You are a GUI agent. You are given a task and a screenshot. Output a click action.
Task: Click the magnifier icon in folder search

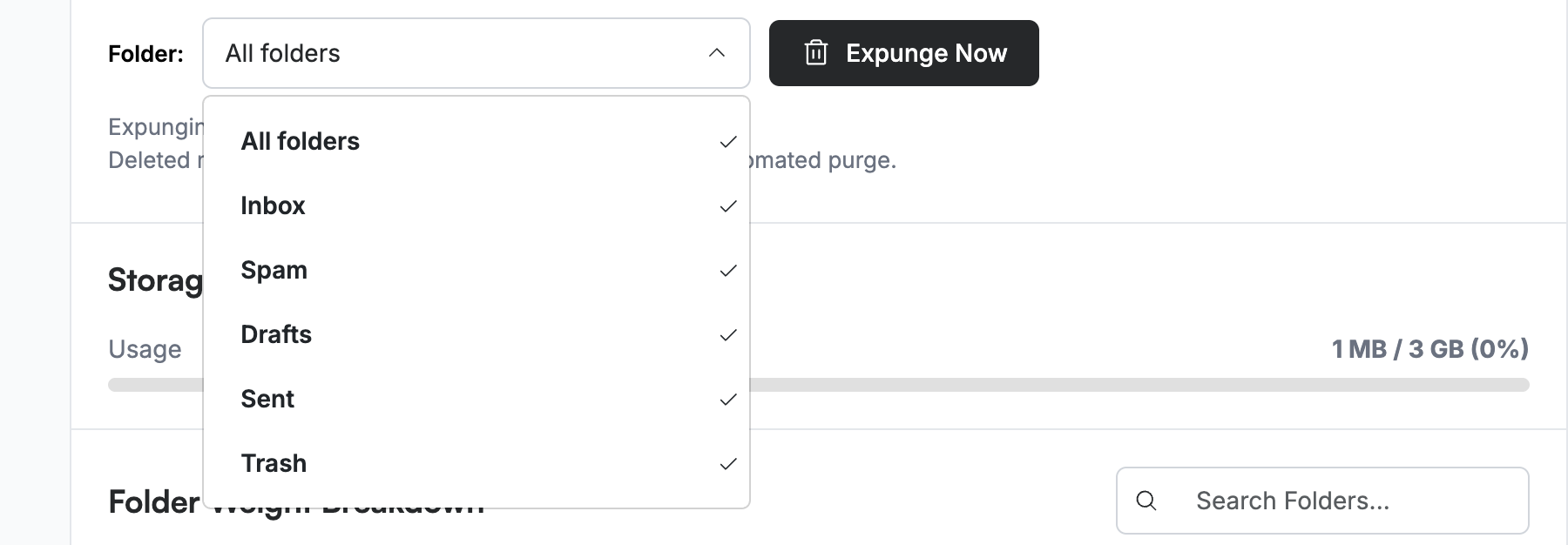click(x=1146, y=501)
